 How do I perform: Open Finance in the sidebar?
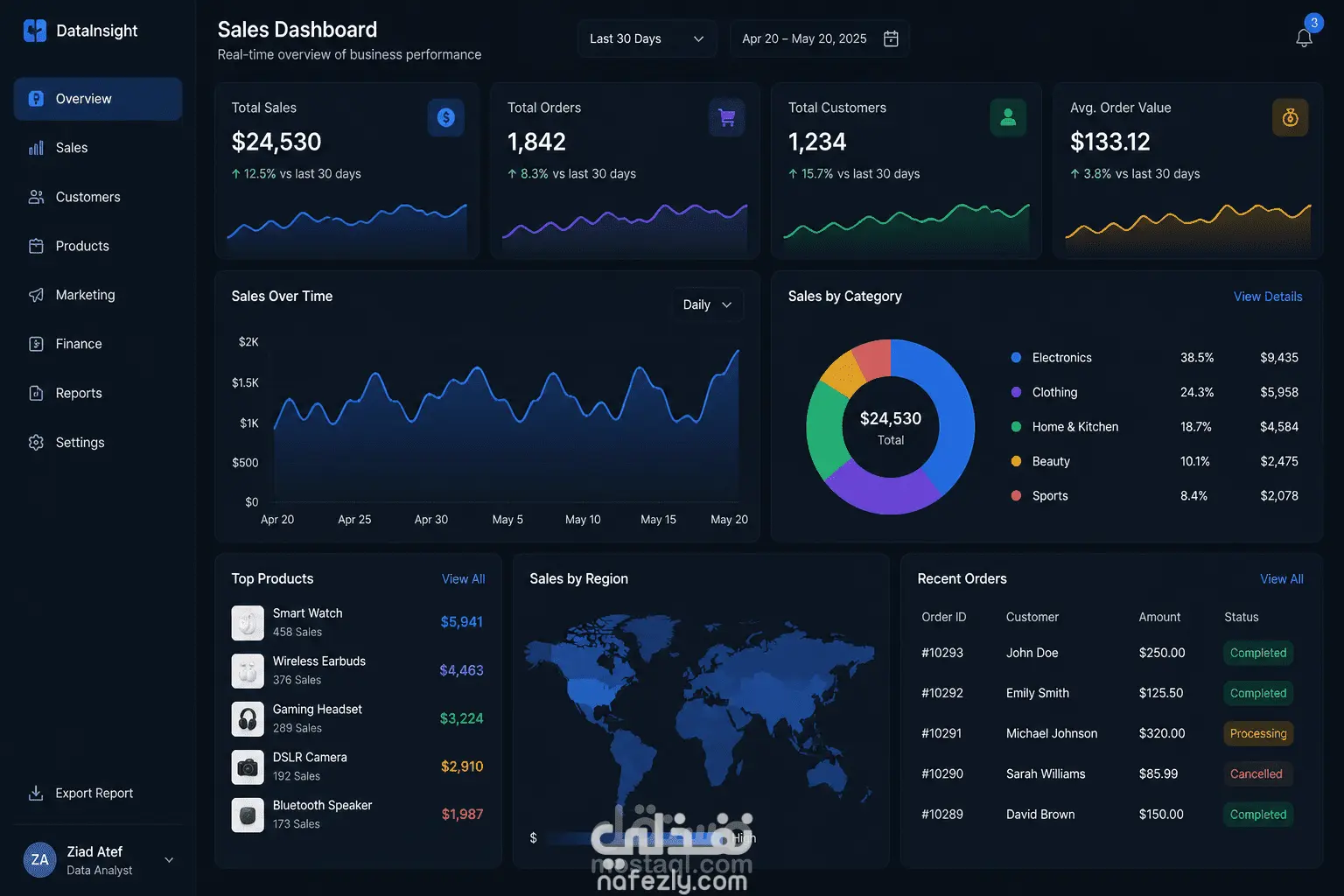[98, 344]
